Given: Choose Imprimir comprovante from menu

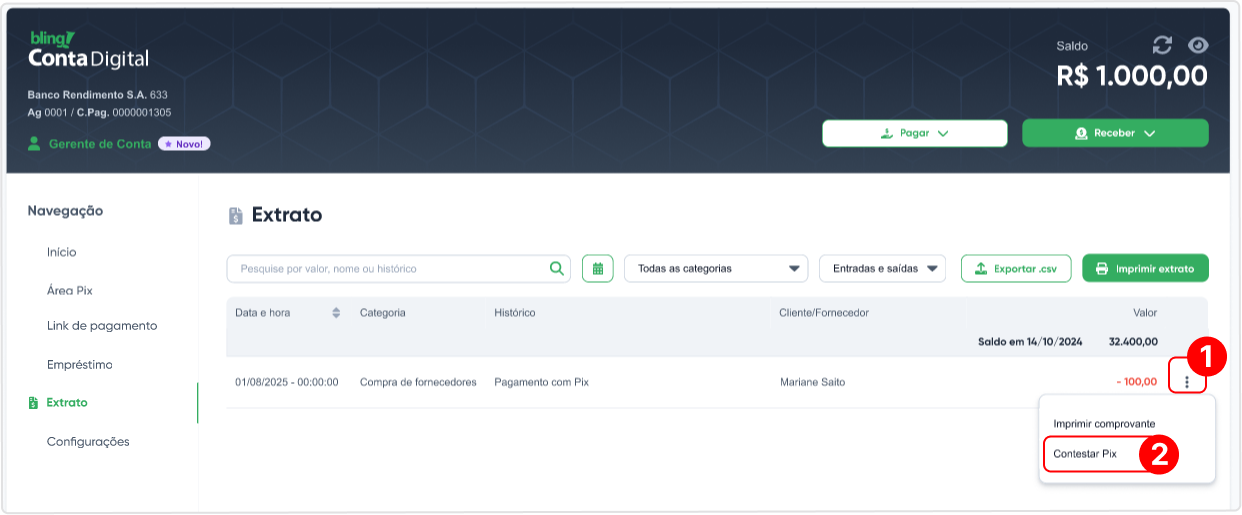Looking at the screenshot, I should tap(1104, 424).
